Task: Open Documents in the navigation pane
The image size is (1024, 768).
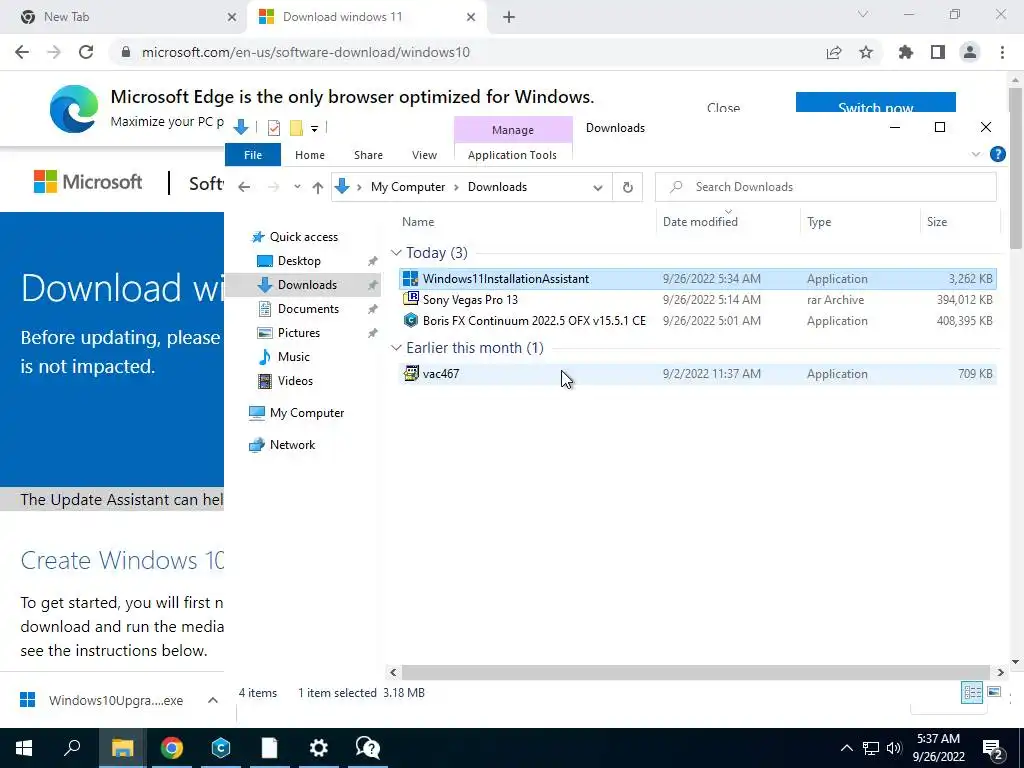Action: point(308,309)
